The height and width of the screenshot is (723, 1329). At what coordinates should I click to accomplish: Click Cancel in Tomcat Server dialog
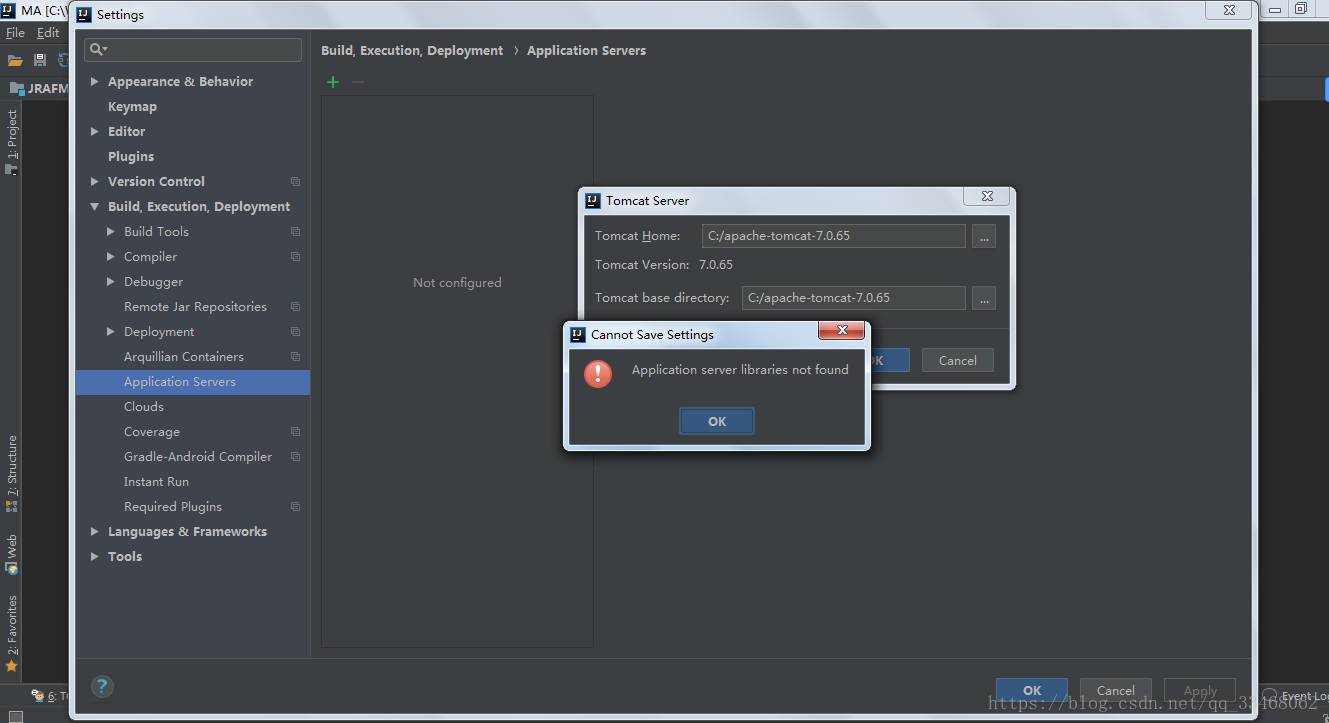[957, 360]
